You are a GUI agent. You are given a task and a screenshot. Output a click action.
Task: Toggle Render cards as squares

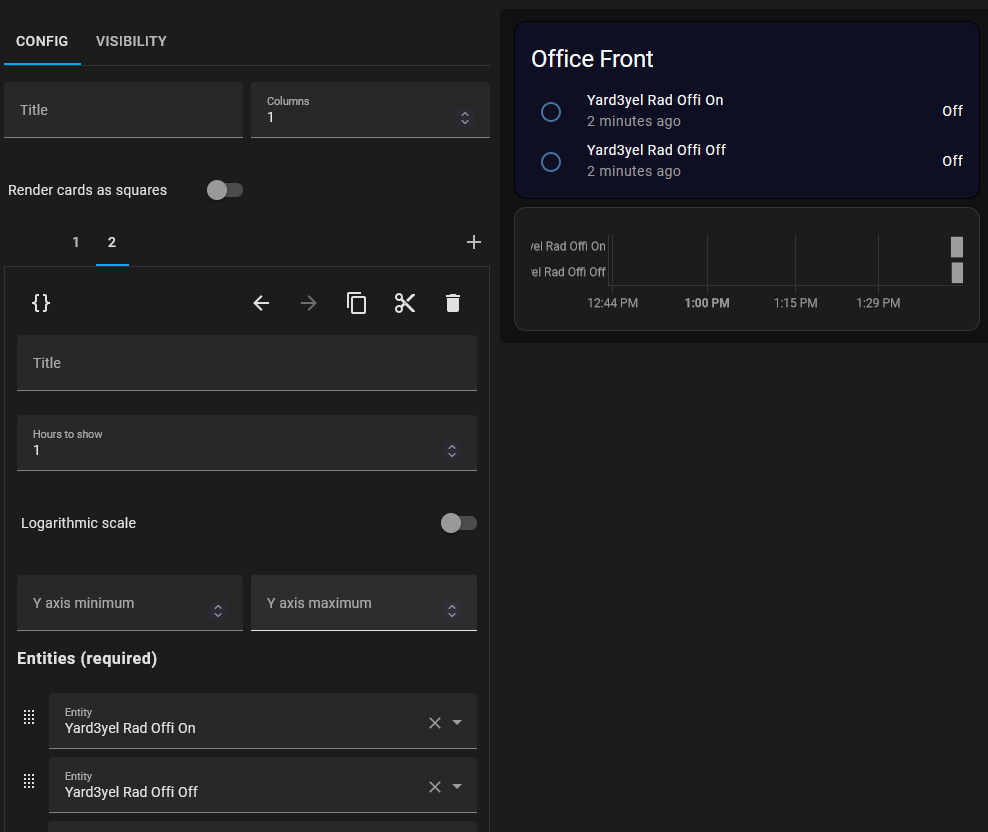pyautogui.click(x=224, y=190)
